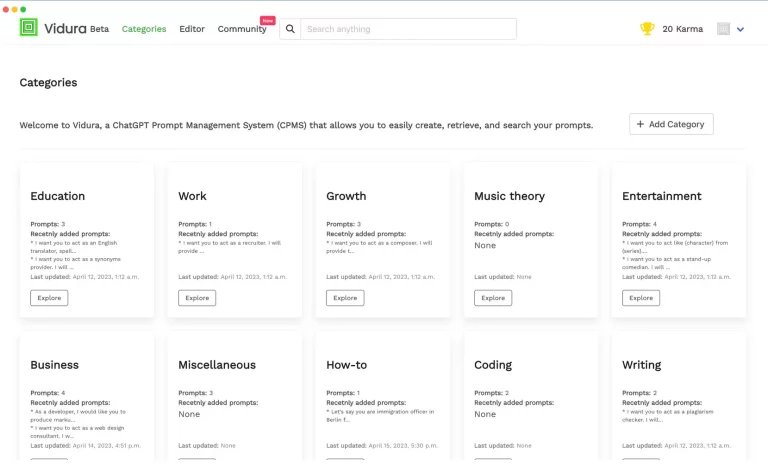Viewport: 768px width, 466px height.
Task: Click the magnifier search icon
Action: (290, 29)
